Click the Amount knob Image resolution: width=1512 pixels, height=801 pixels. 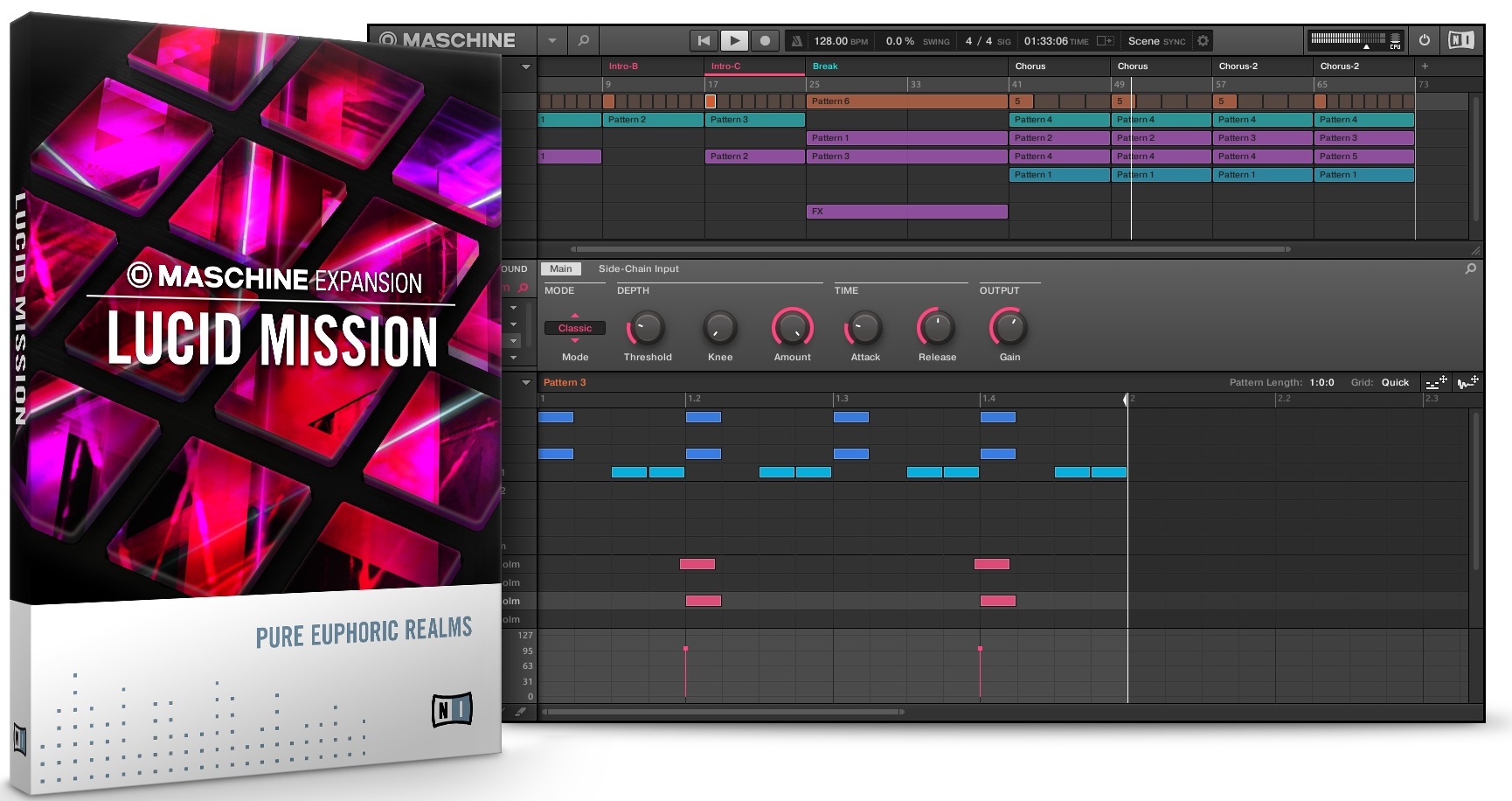point(793,329)
